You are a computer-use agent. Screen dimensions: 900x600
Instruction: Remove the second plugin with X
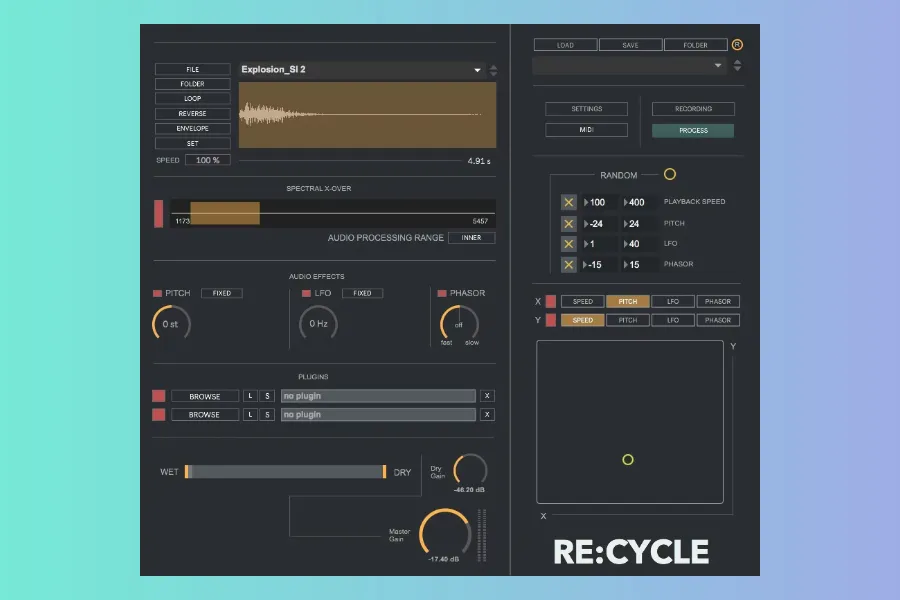click(487, 414)
